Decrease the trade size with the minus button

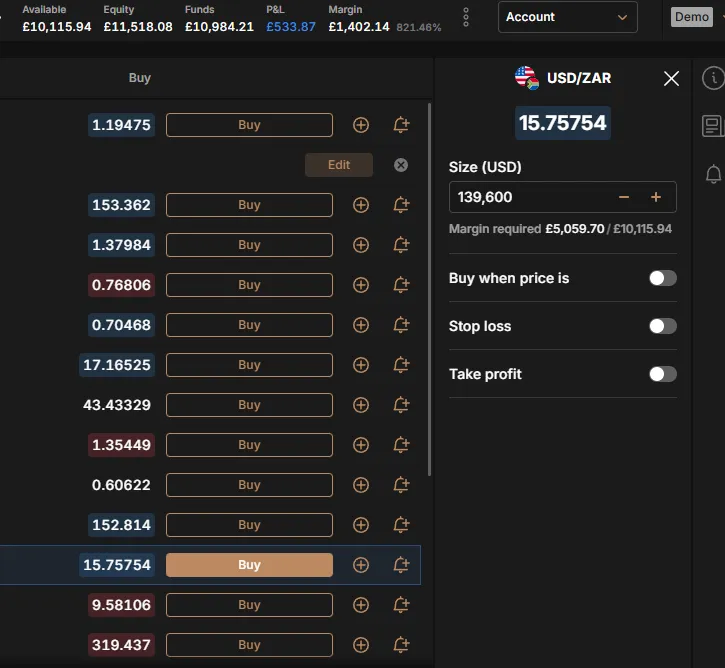(x=624, y=197)
